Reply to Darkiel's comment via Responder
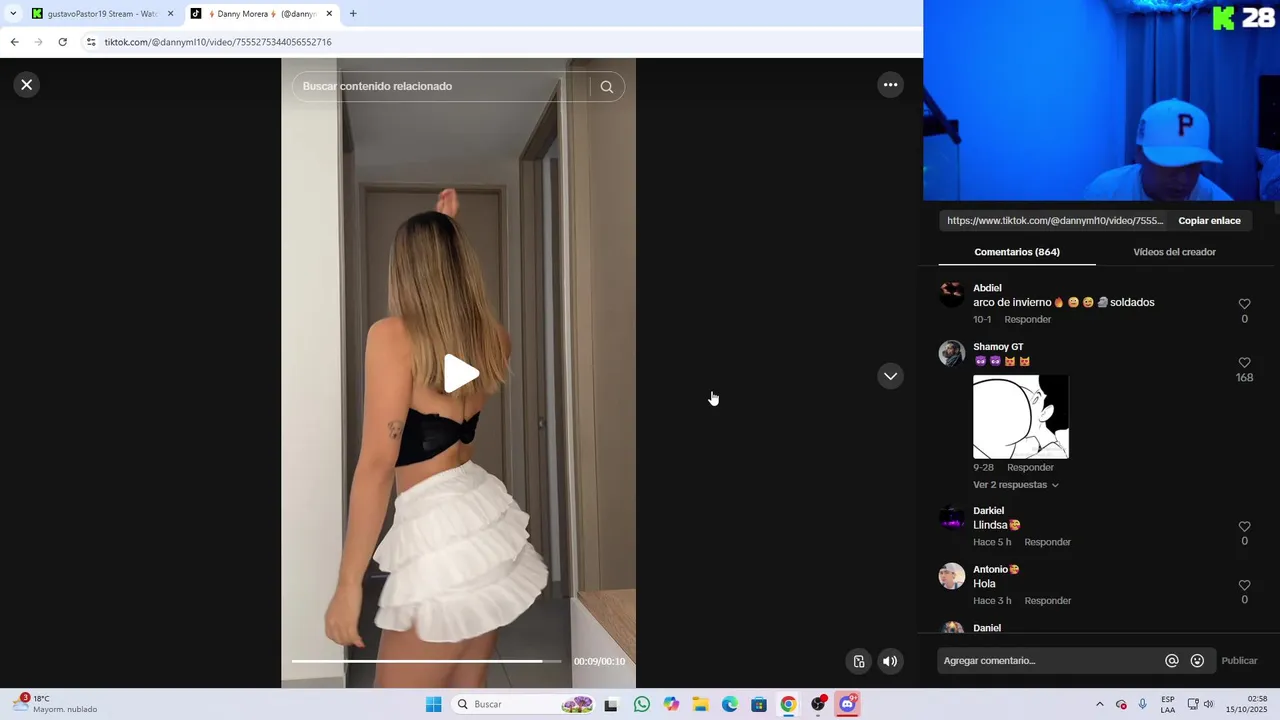The image size is (1280, 720). (1047, 542)
